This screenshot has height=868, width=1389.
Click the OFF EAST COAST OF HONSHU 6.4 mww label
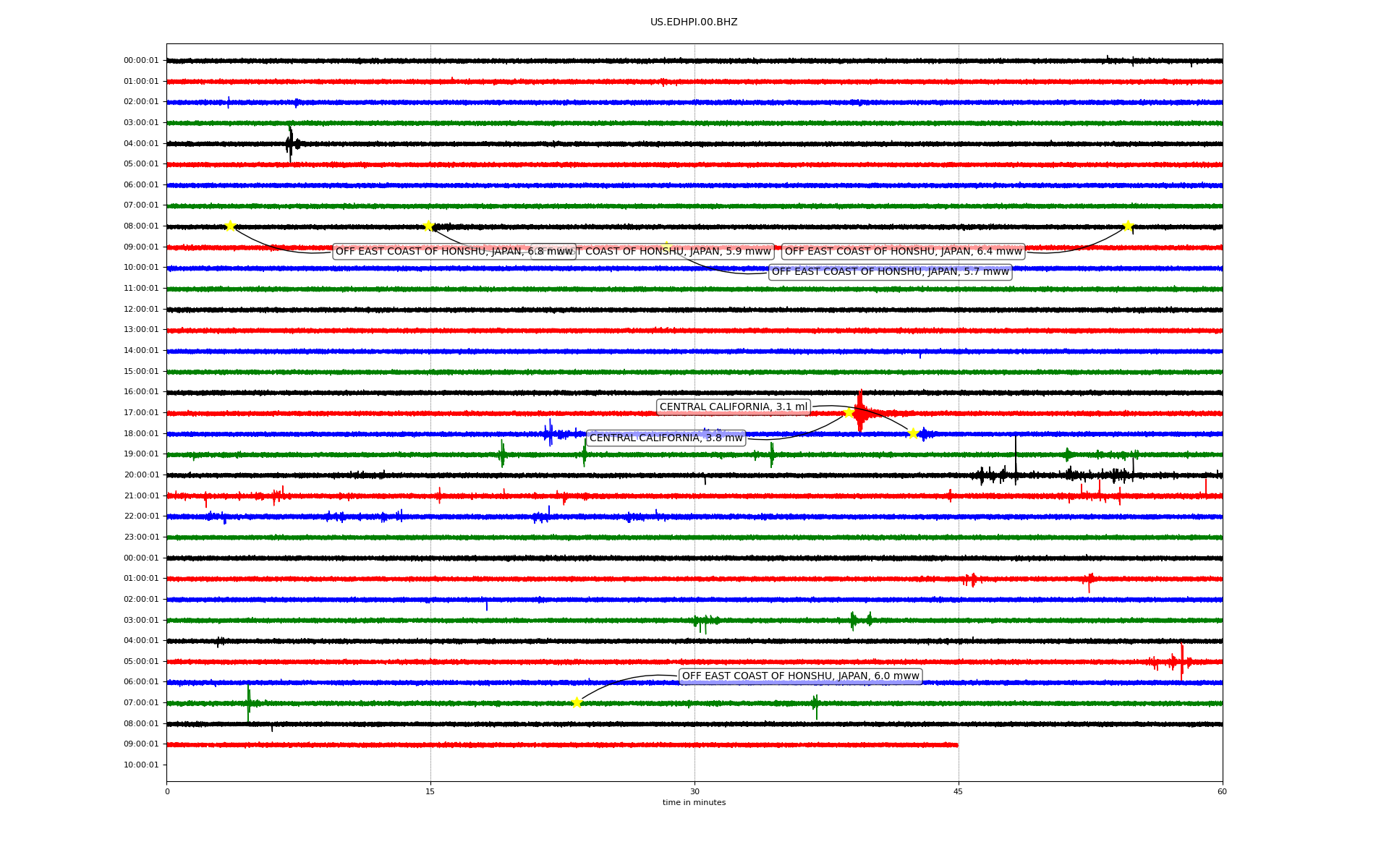click(903, 252)
